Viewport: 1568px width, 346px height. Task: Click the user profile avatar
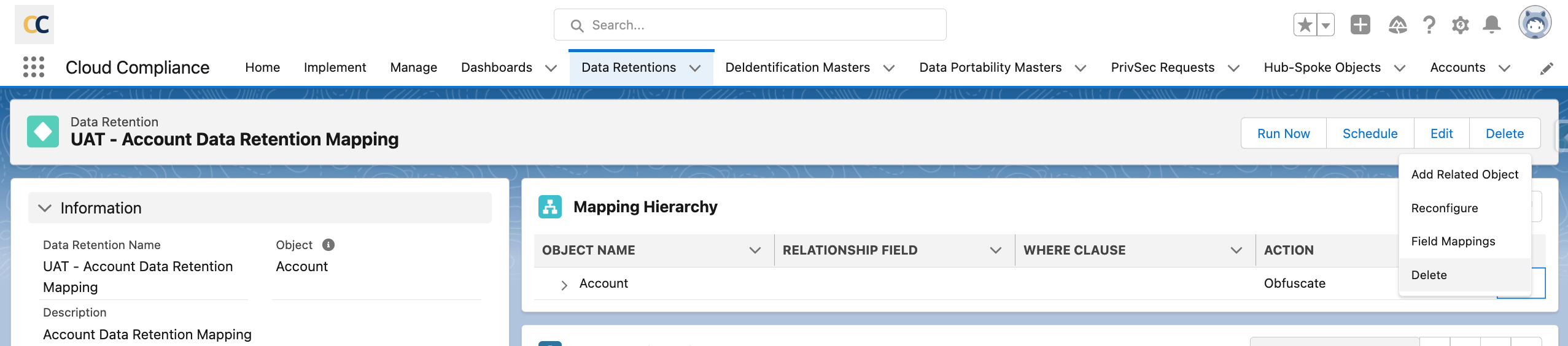[1535, 24]
